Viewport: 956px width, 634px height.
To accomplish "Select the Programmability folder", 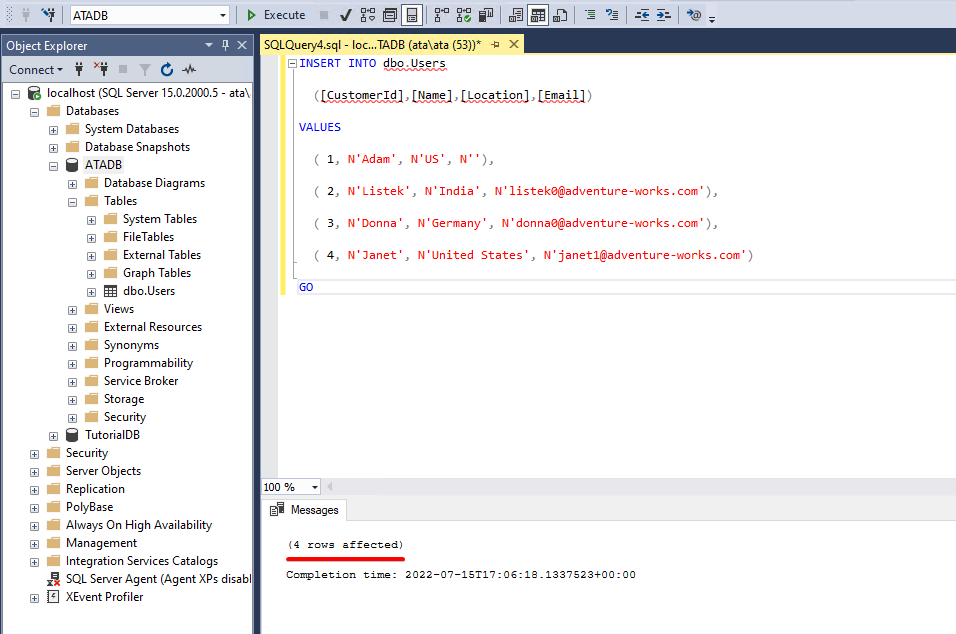I will pos(148,363).
